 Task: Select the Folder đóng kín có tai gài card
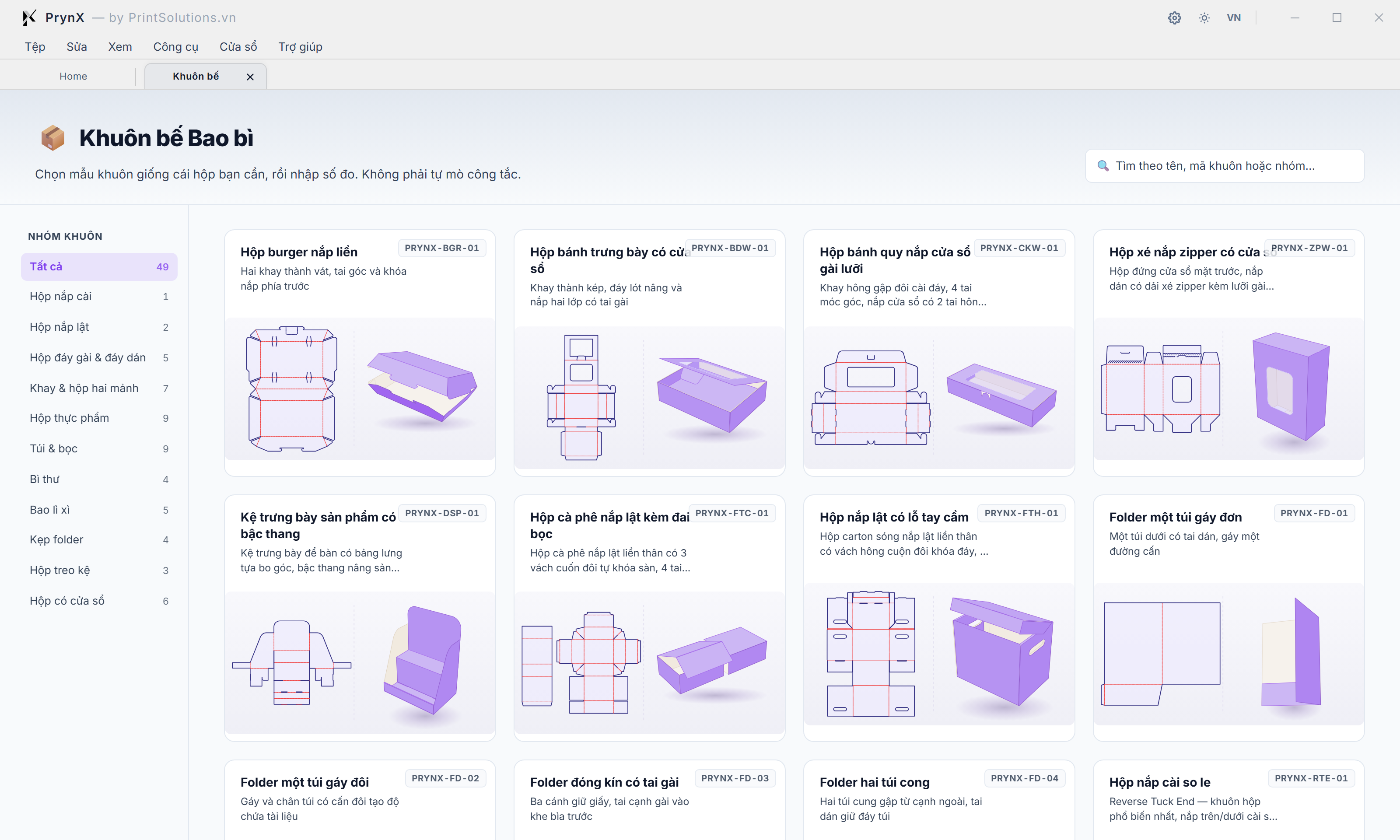(649, 800)
